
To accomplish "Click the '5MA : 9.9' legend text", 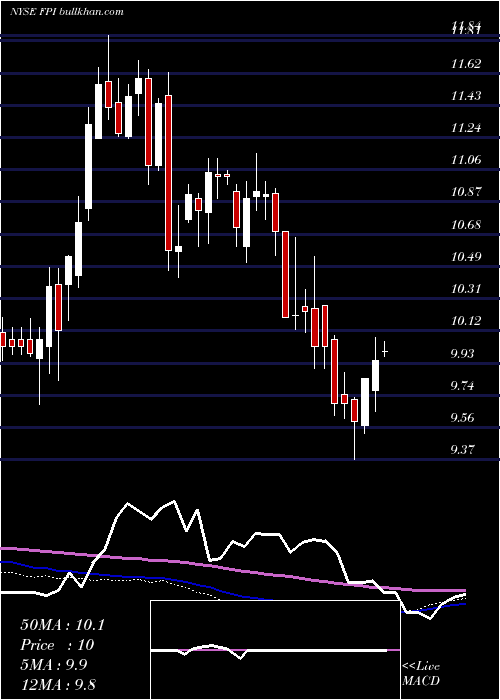I will pos(54,665).
